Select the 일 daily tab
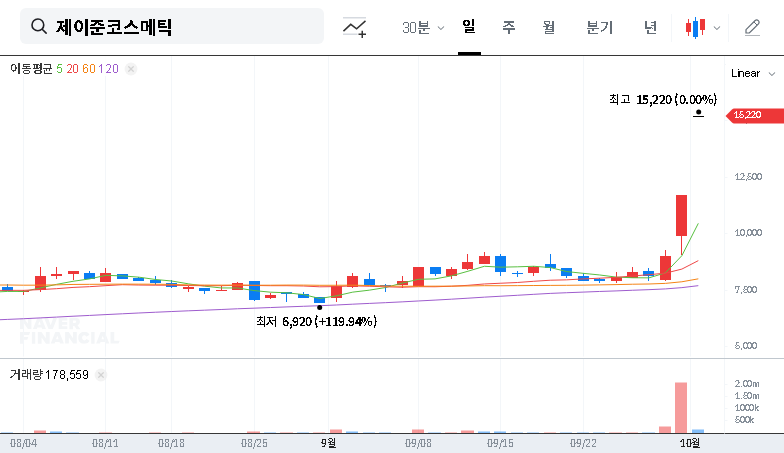This screenshot has height=453, width=784. pyautogui.click(x=468, y=27)
